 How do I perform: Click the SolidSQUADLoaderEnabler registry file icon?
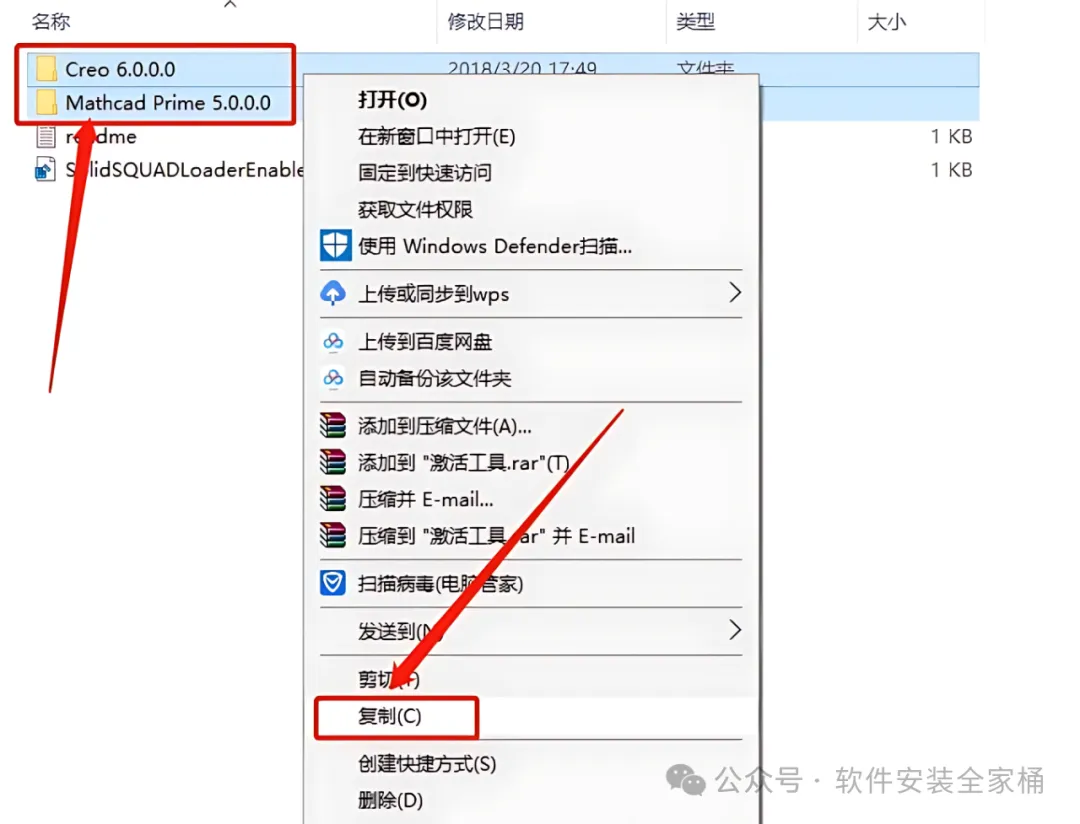point(45,169)
